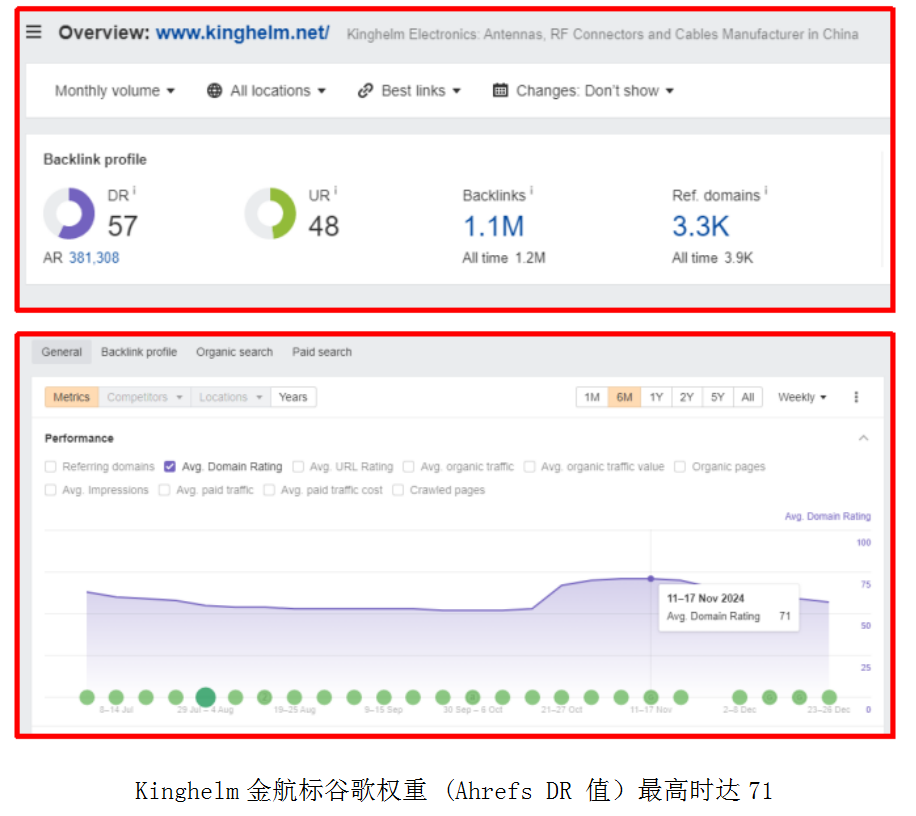Click the 'All time 1.2M' backlinks text
The image size is (916, 816).
[x=504, y=258]
